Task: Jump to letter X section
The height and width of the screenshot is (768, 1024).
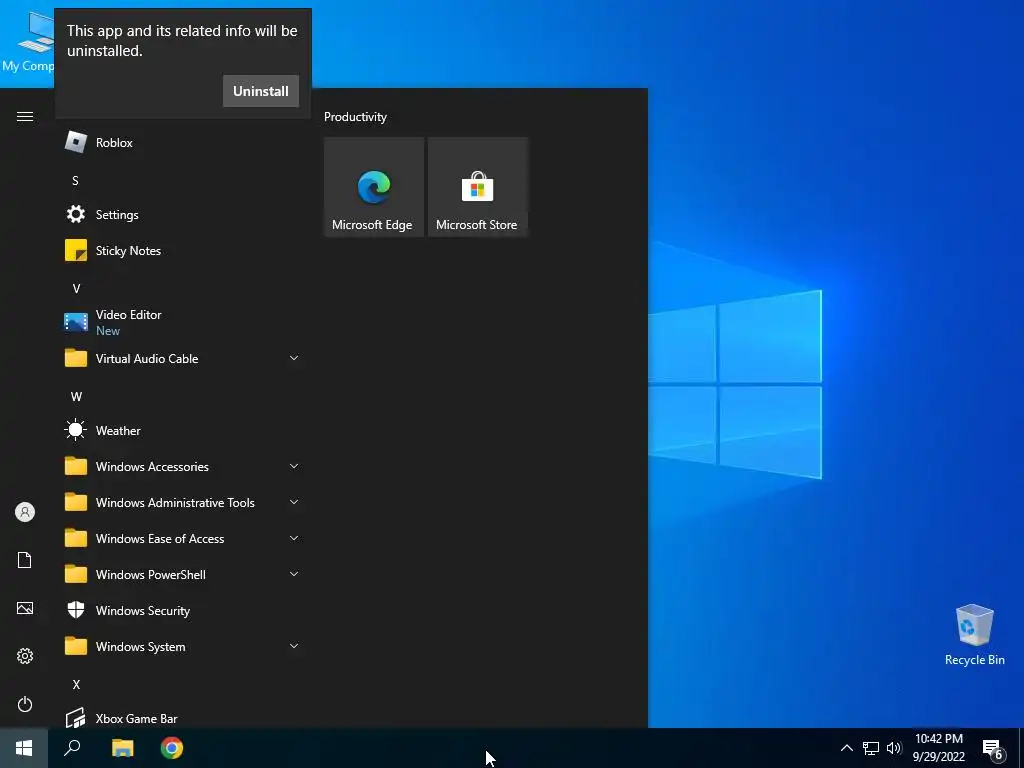Action: point(76,684)
